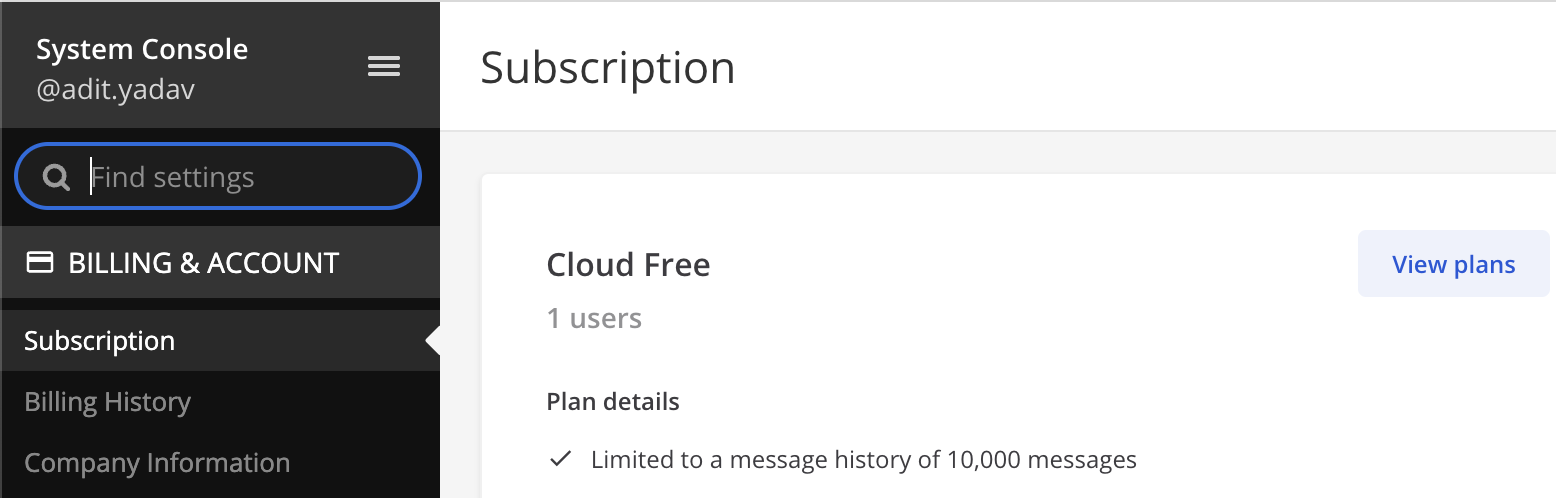
Task: Click the credit card icon beside Billing & Account
Action: [x=39, y=263]
